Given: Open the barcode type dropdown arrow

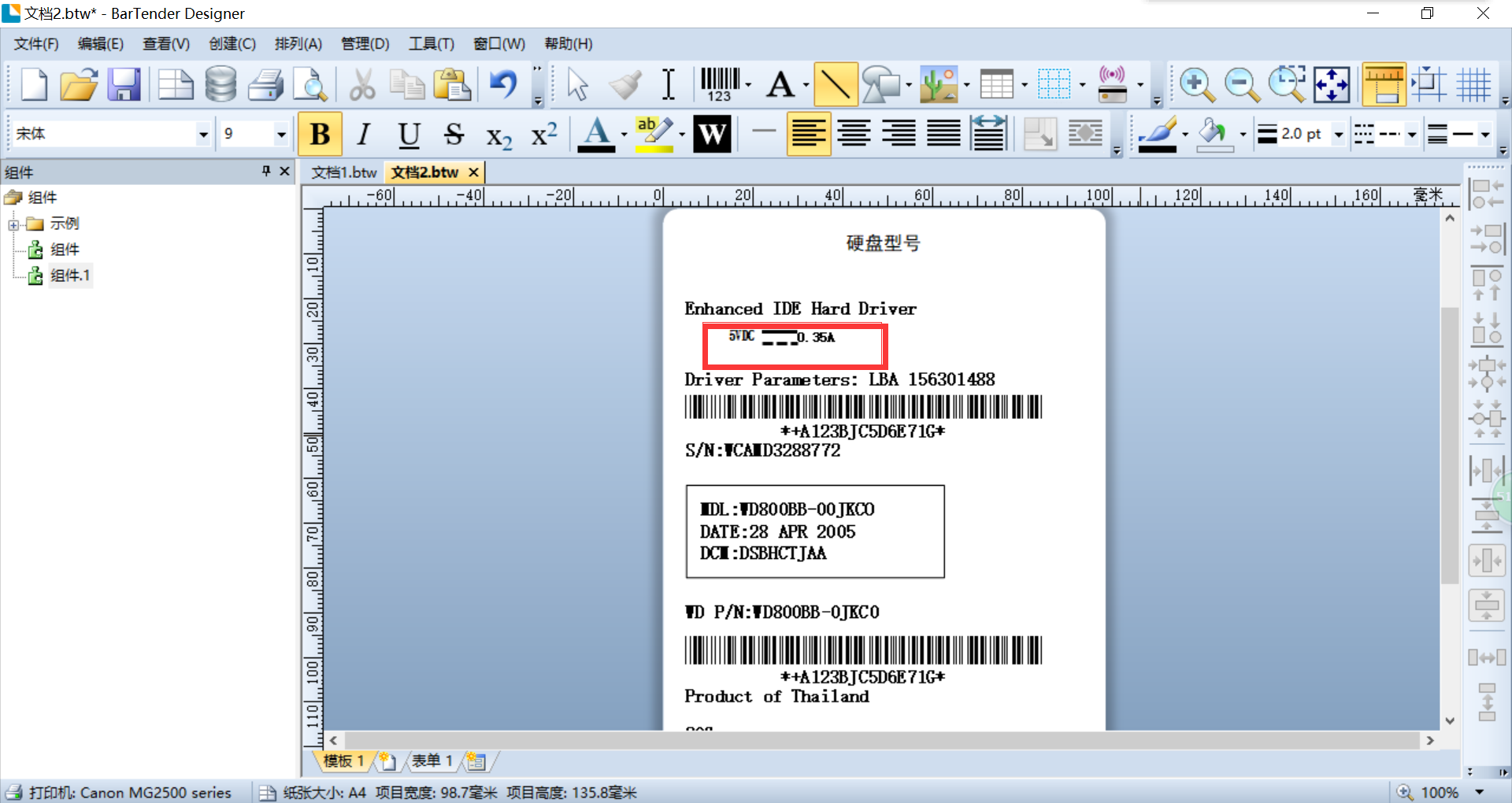Looking at the screenshot, I should [748, 84].
